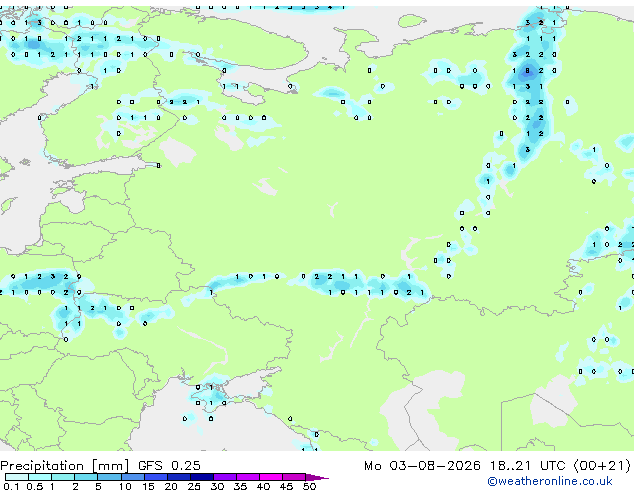Click the 30–35 mm purple legend swatch
Viewport: 634px width, 490px height.
[225, 477]
